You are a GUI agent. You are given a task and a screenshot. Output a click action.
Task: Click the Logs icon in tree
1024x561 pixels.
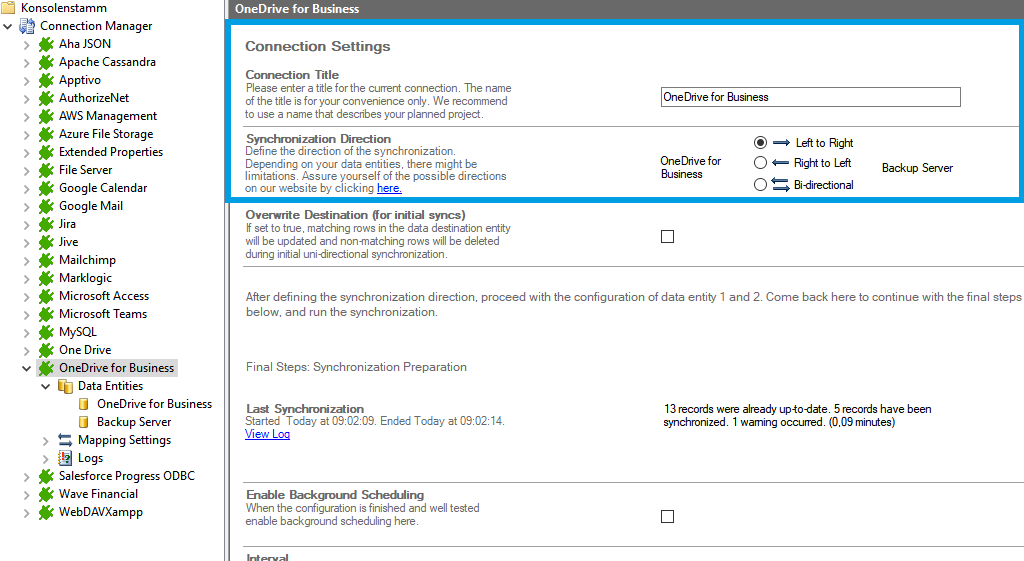point(65,458)
